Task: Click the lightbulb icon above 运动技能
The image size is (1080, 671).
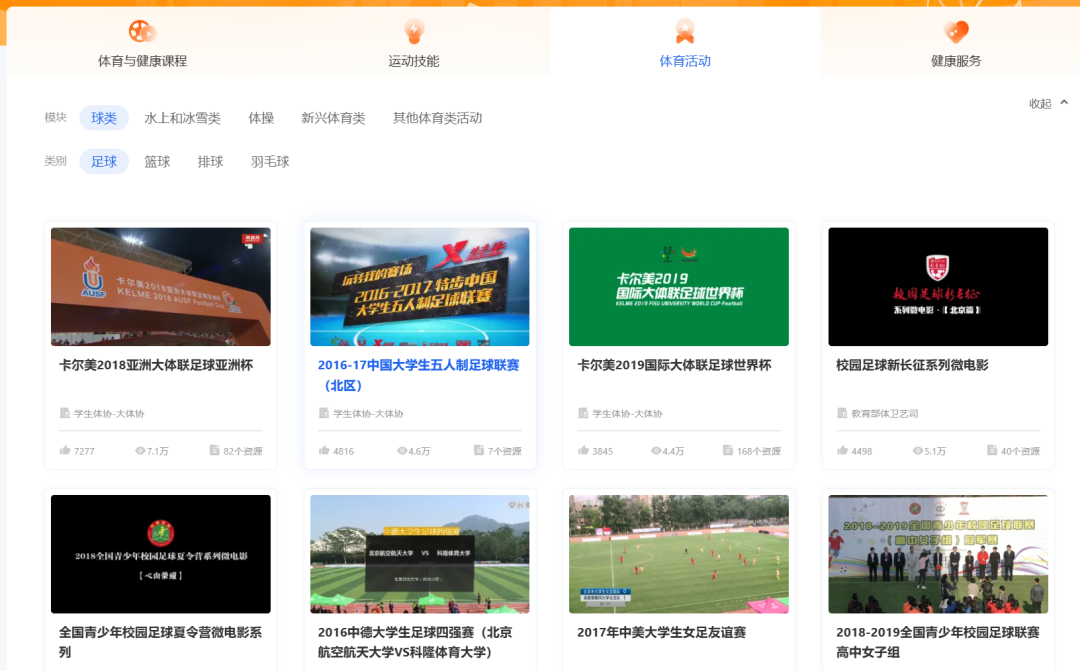Action: pyautogui.click(x=414, y=30)
